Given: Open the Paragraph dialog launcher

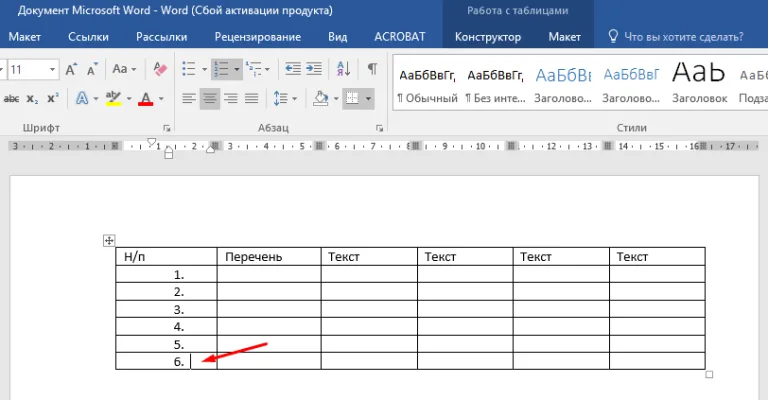Looking at the screenshot, I should (380, 128).
